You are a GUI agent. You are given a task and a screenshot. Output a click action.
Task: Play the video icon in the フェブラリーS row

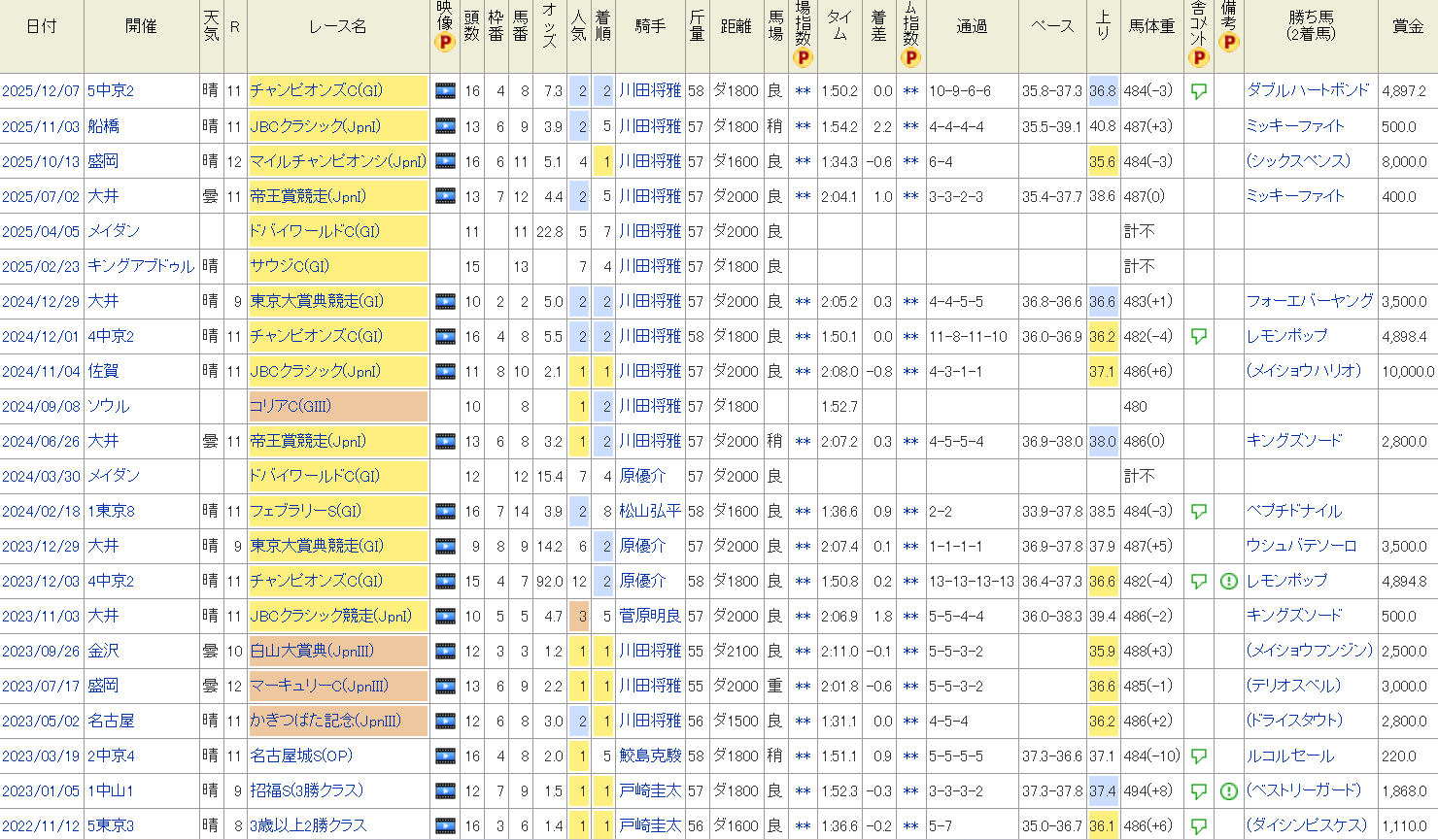tap(445, 511)
